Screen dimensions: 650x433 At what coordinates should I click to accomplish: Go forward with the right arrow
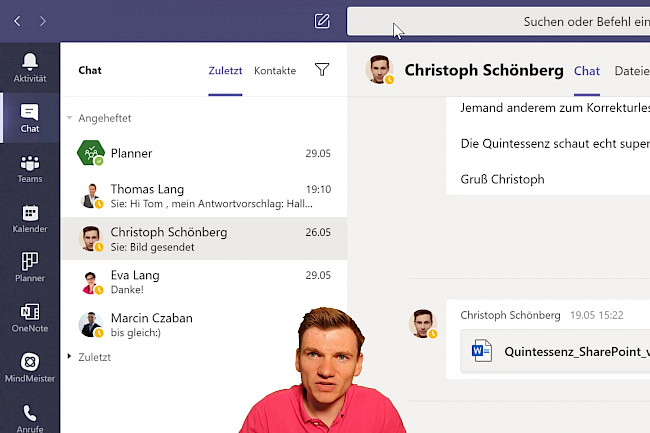point(43,21)
